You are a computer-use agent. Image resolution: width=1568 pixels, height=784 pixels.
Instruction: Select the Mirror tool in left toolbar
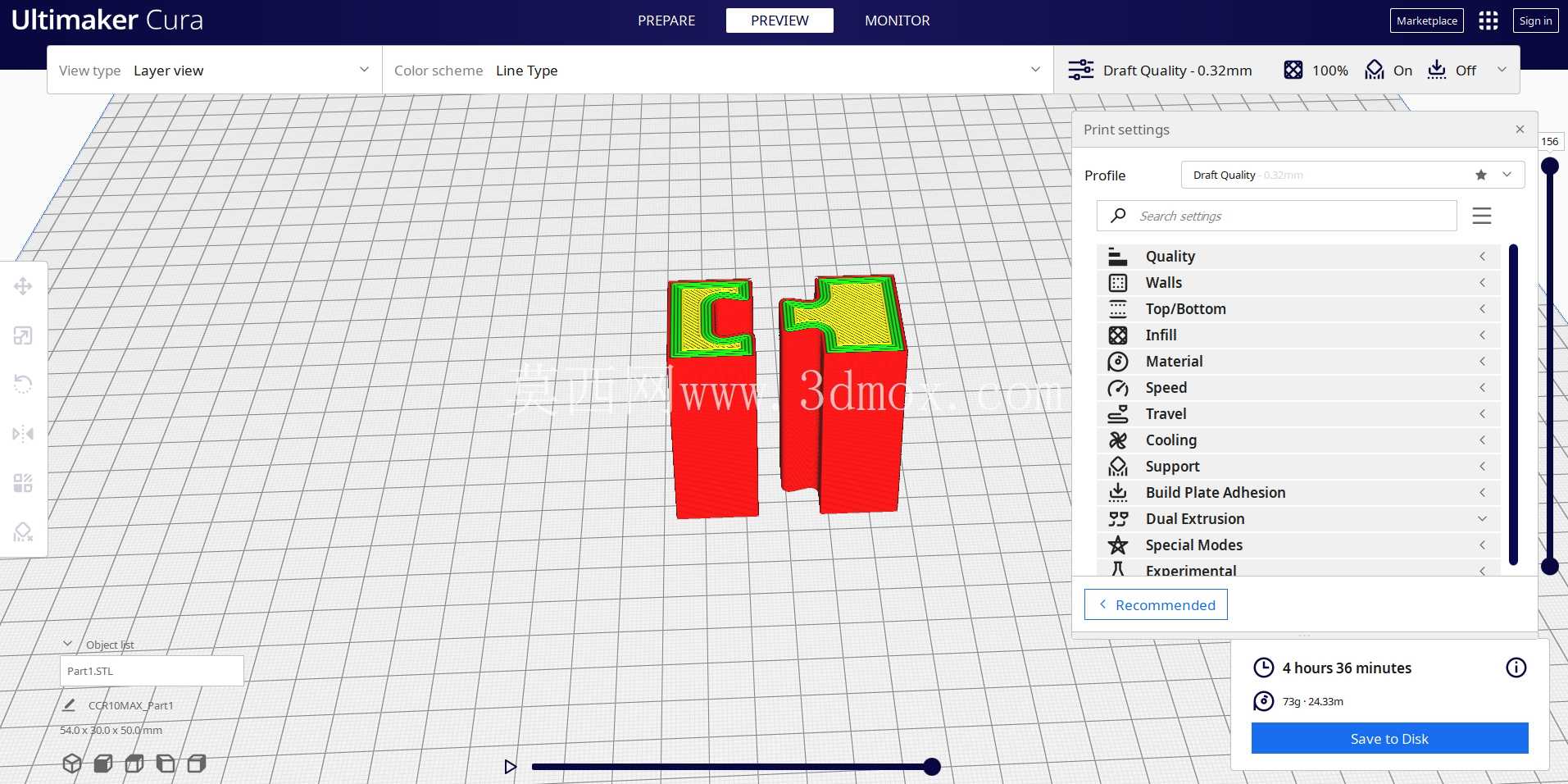23,434
